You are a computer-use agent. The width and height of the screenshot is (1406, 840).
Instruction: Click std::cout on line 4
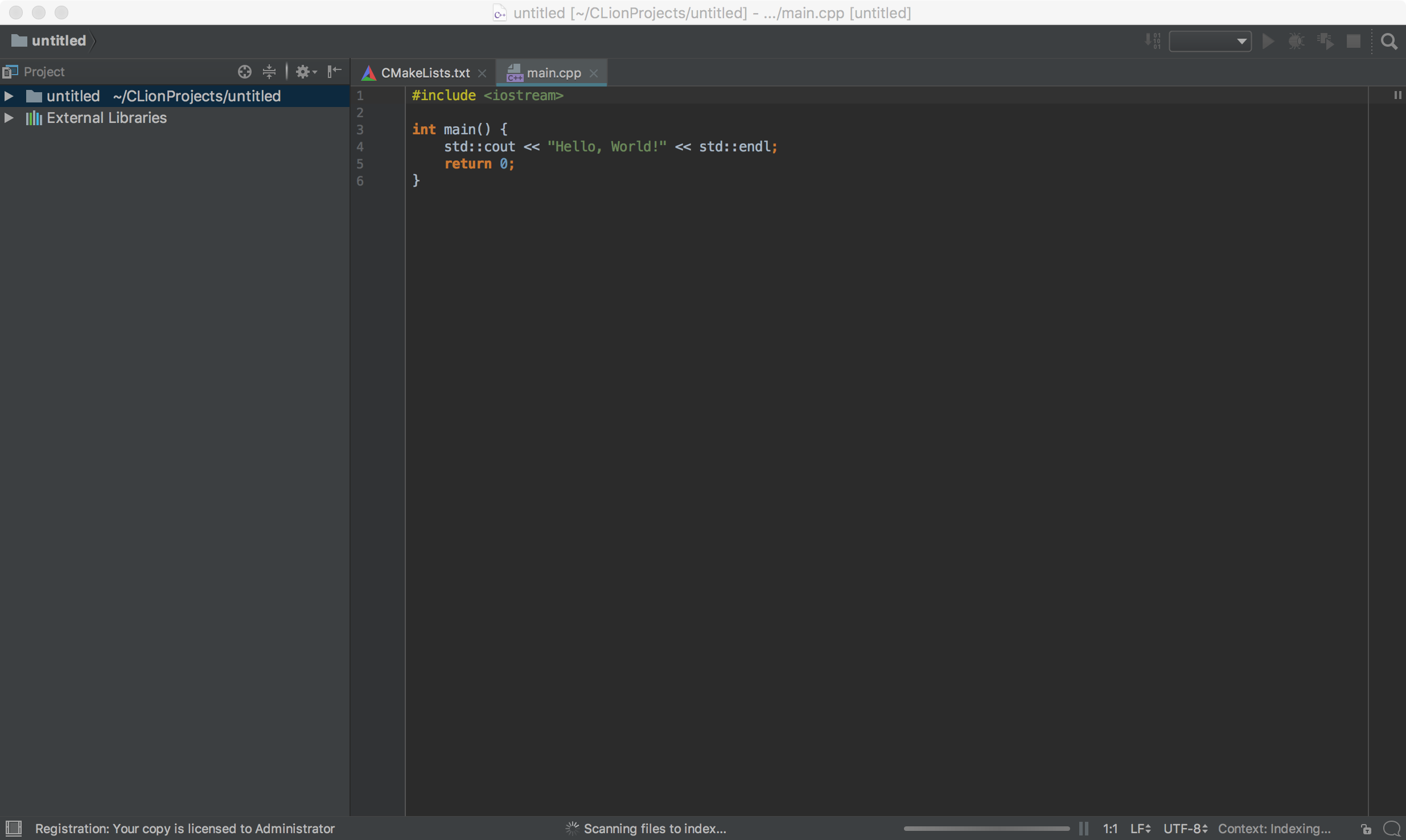(x=480, y=147)
